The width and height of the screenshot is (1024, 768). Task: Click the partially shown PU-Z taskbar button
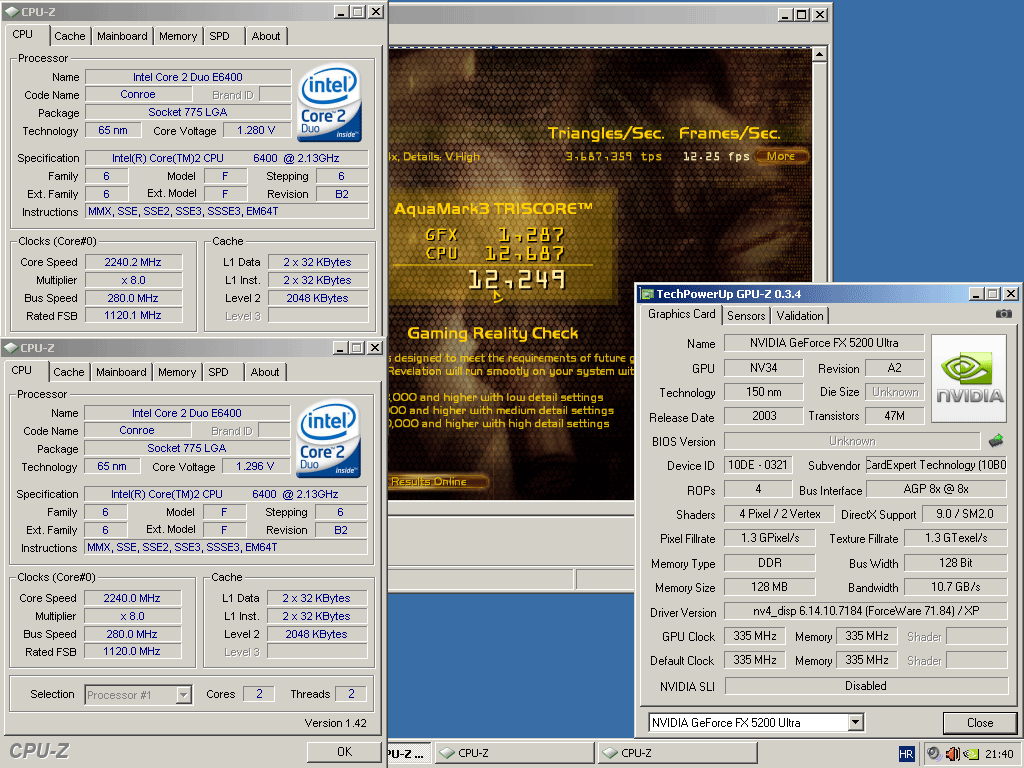point(409,753)
